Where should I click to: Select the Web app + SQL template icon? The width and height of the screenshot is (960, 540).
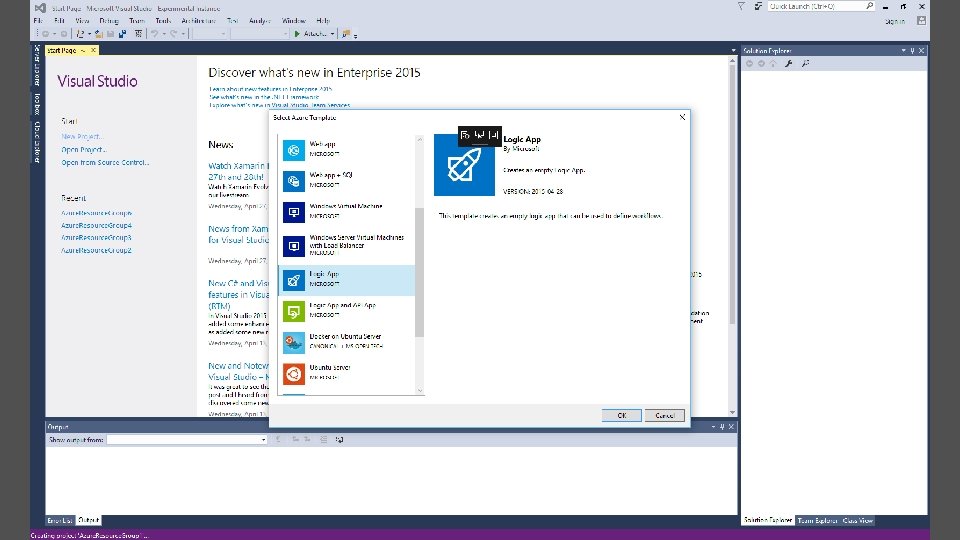pyautogui.click(x=294, y=181)
